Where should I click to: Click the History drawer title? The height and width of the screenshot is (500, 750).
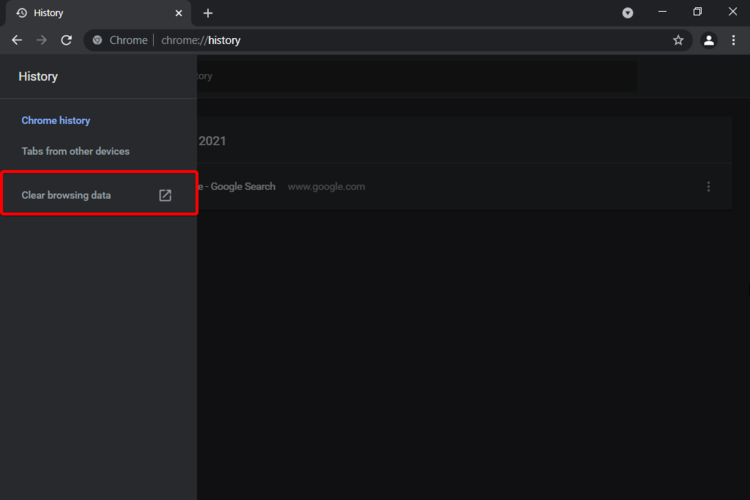(38, 77)
